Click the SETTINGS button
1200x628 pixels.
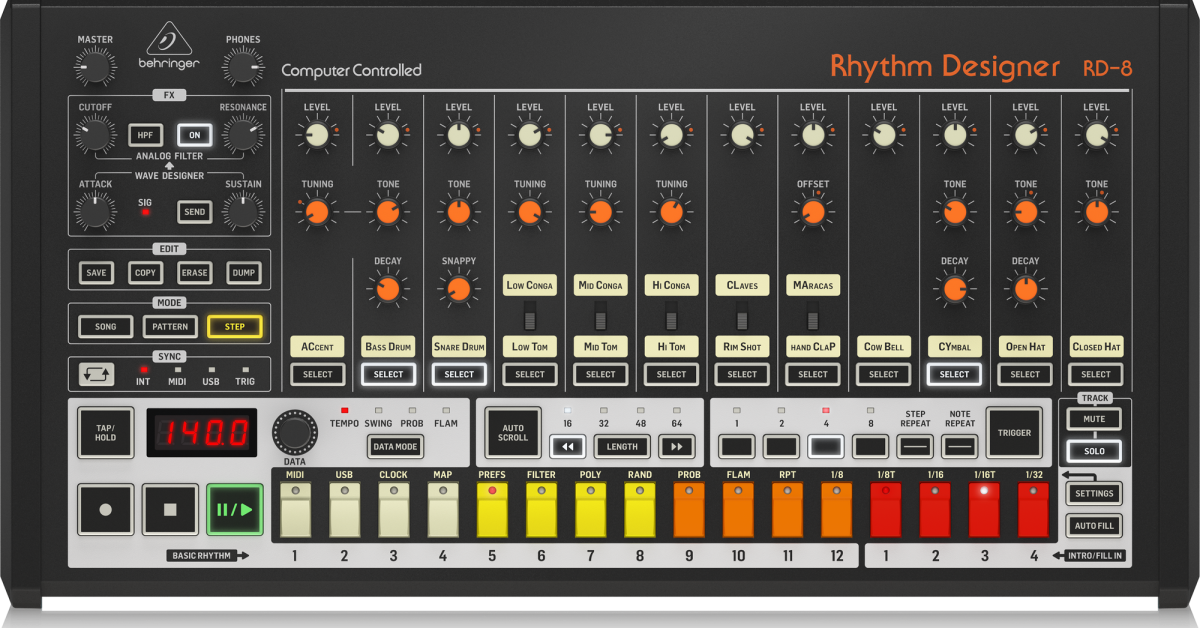click(x=1093, y=493)
